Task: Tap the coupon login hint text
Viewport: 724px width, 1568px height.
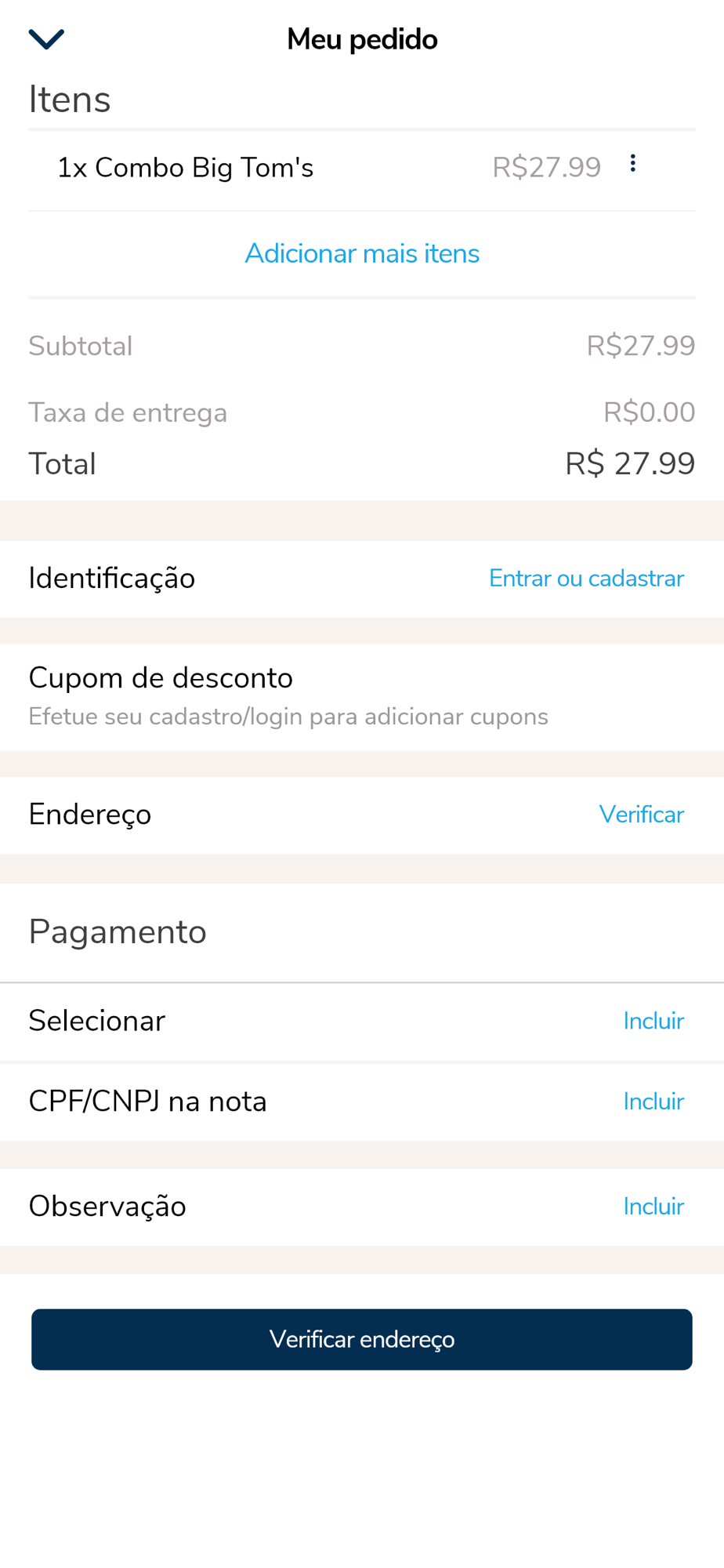Action: (288, 717)
